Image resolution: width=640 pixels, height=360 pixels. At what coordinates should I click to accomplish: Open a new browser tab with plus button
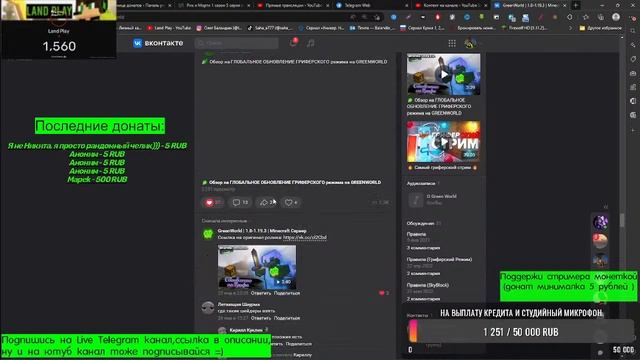click(x=576, y=5)
